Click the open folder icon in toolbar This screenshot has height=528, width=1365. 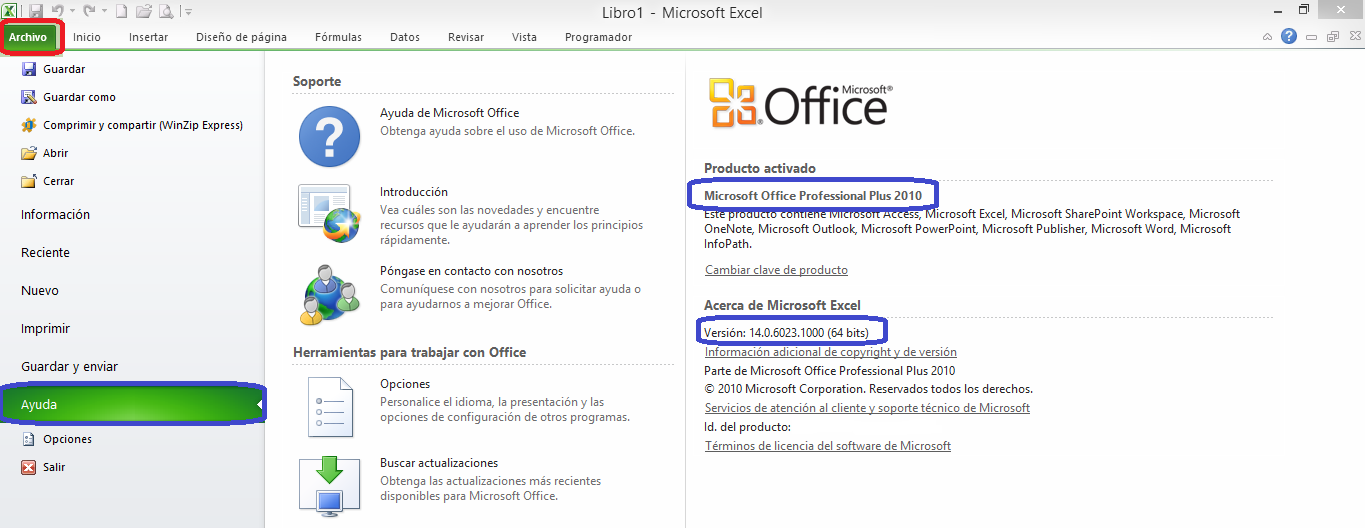point(143,11)
